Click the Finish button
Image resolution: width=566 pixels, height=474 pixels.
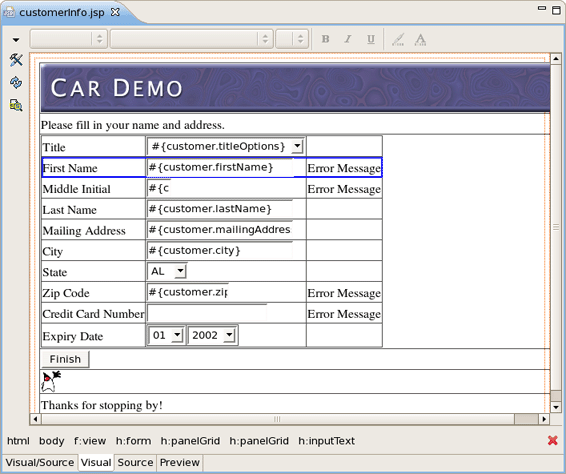[x=65, y=359]
